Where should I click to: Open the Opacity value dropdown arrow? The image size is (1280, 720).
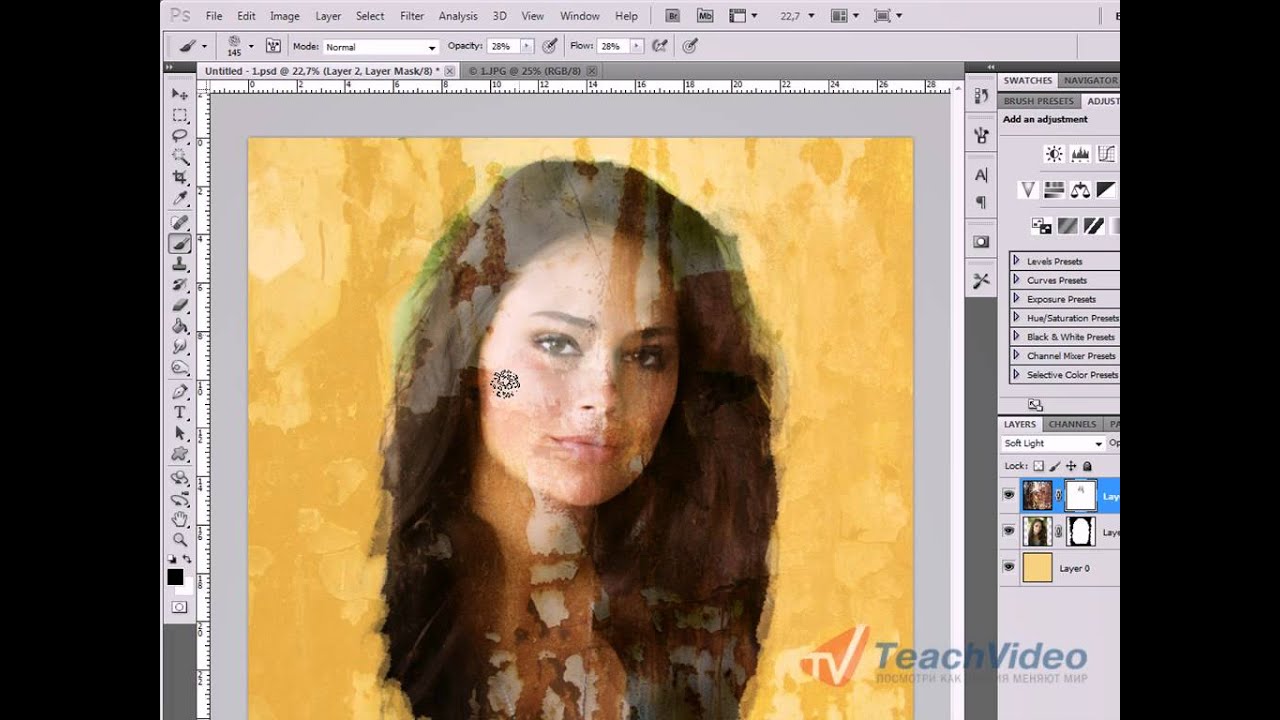click(526, 46)
